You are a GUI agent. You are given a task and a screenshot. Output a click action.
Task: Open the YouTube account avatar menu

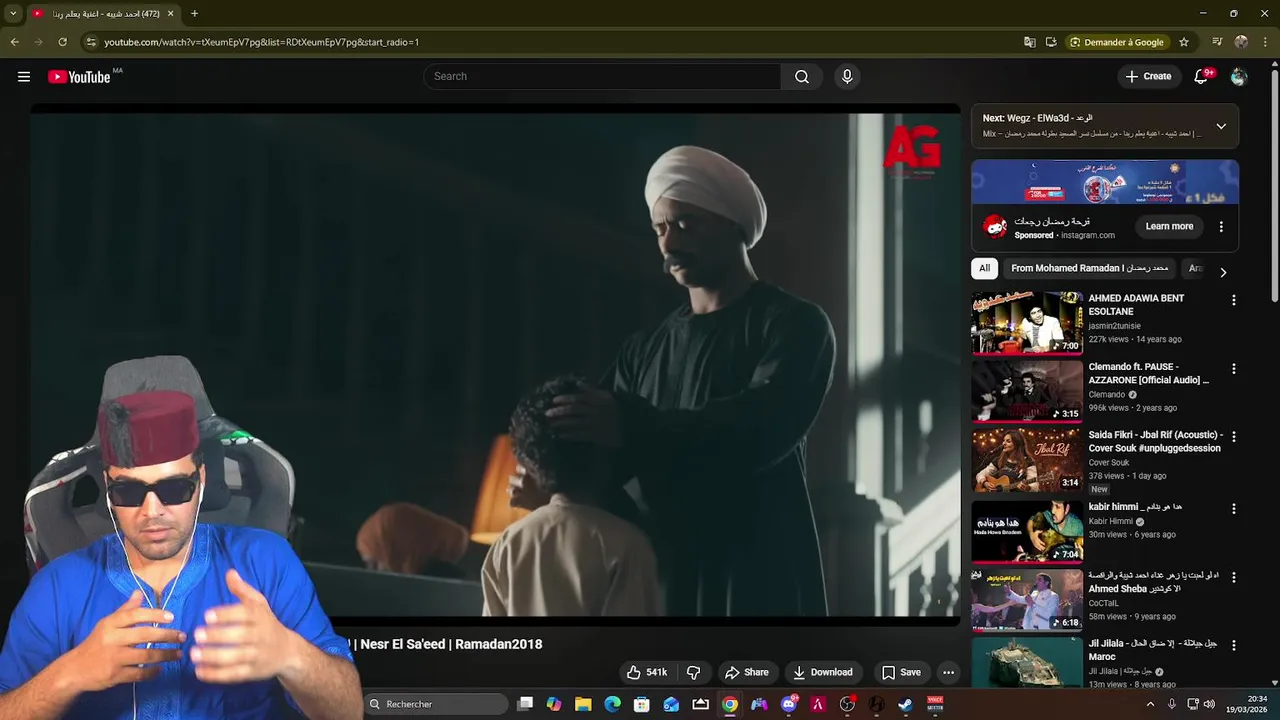pyautogui.click(x=1239, y=77)
